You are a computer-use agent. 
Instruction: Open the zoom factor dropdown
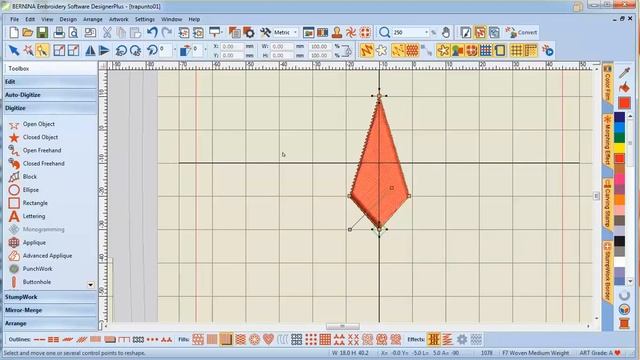pos(427,32)
